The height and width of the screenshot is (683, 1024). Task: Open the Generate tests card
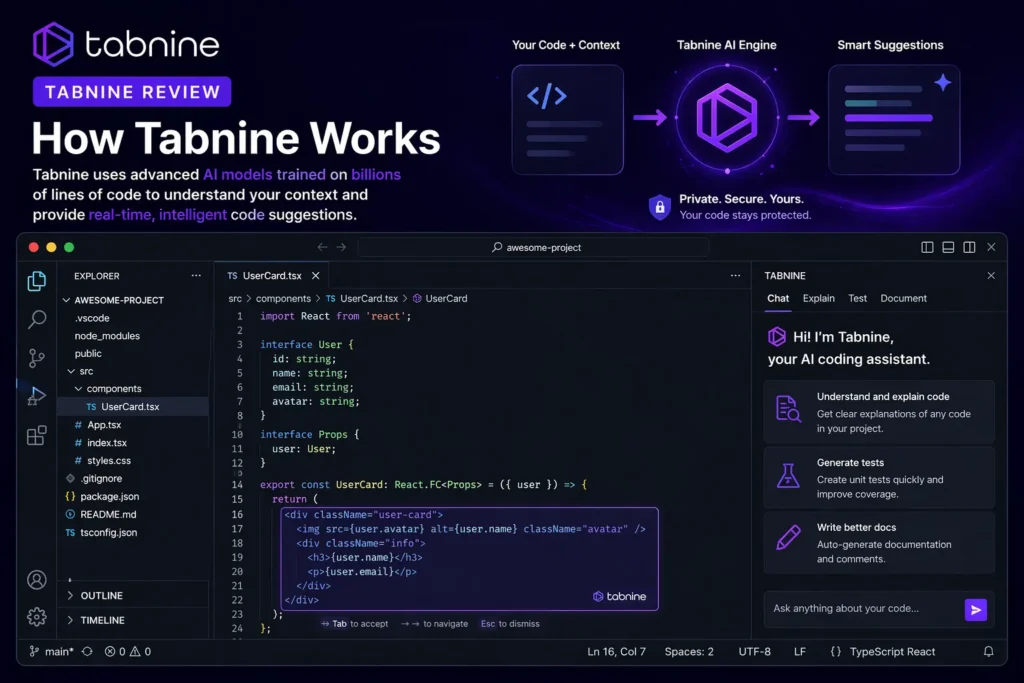[879, 478]
